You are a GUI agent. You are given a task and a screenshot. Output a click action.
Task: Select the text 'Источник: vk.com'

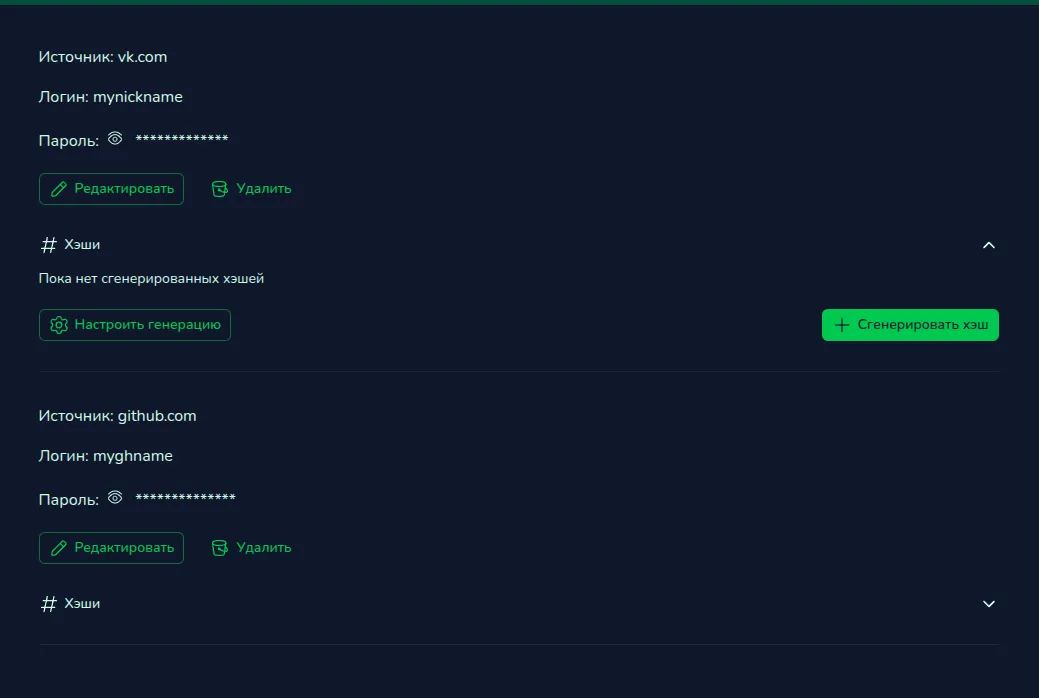103,57
